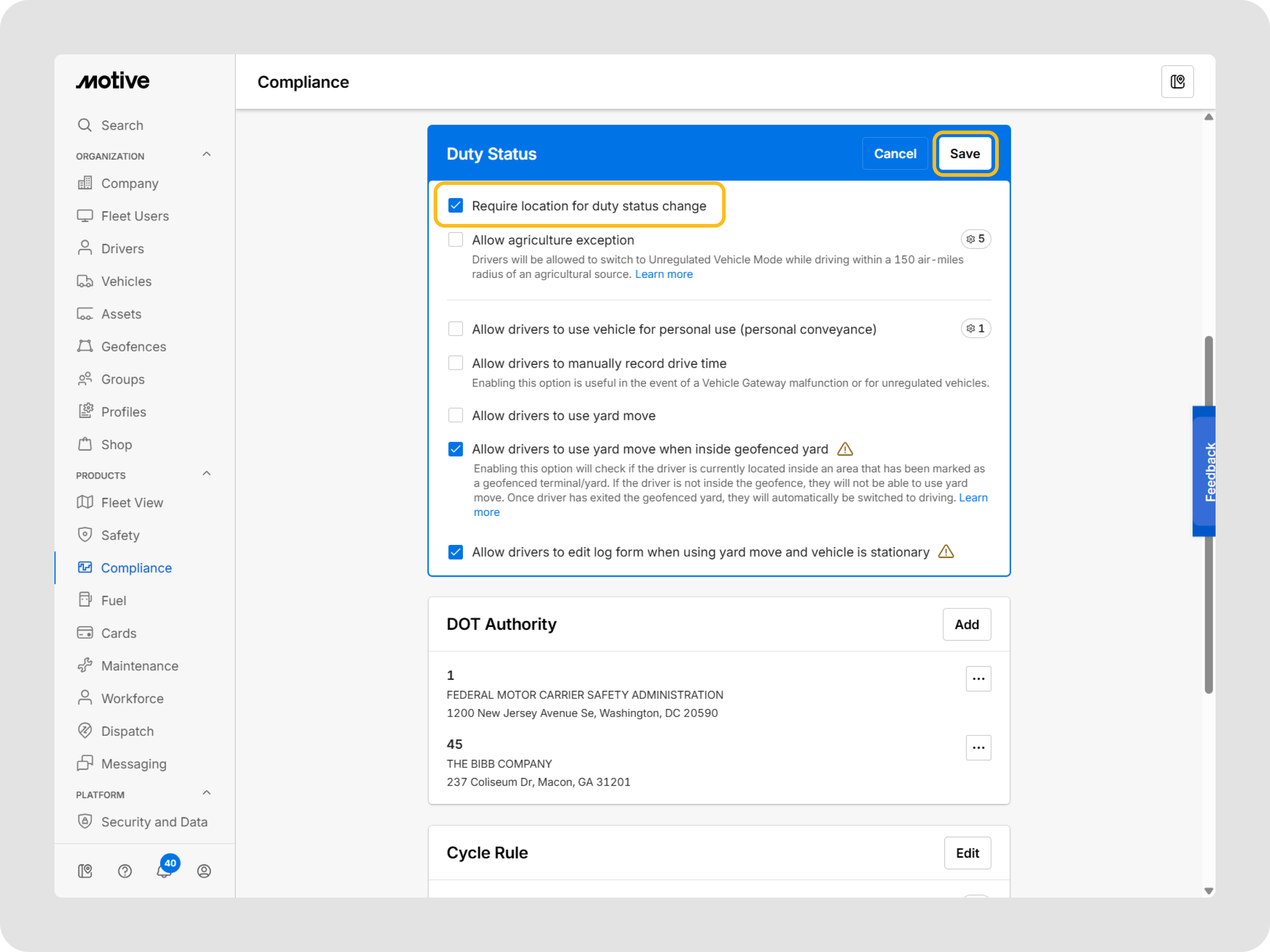Click the help question mark icon

tap(125, 871)
